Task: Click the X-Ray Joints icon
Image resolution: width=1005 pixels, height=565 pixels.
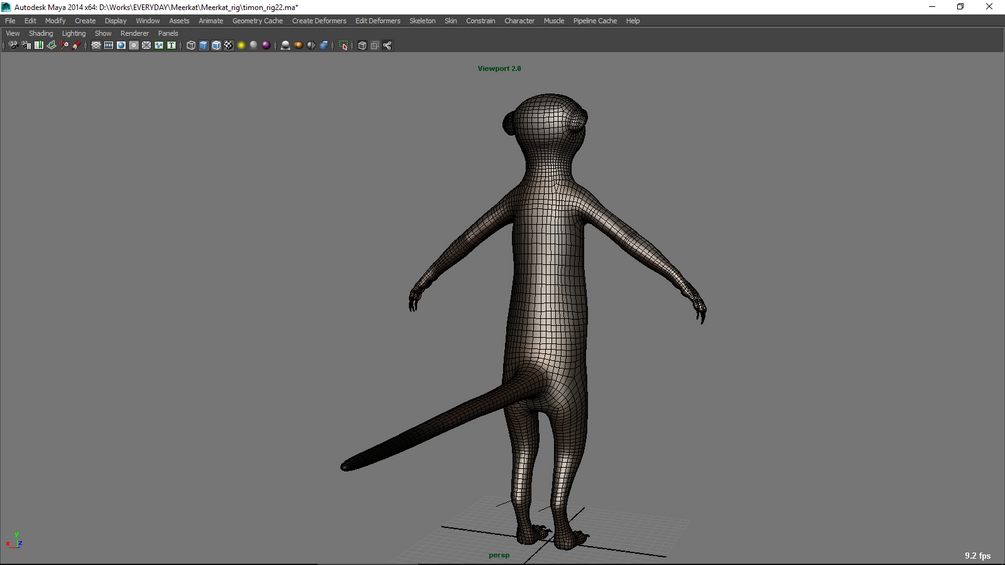Action: (x=387, y=45)
